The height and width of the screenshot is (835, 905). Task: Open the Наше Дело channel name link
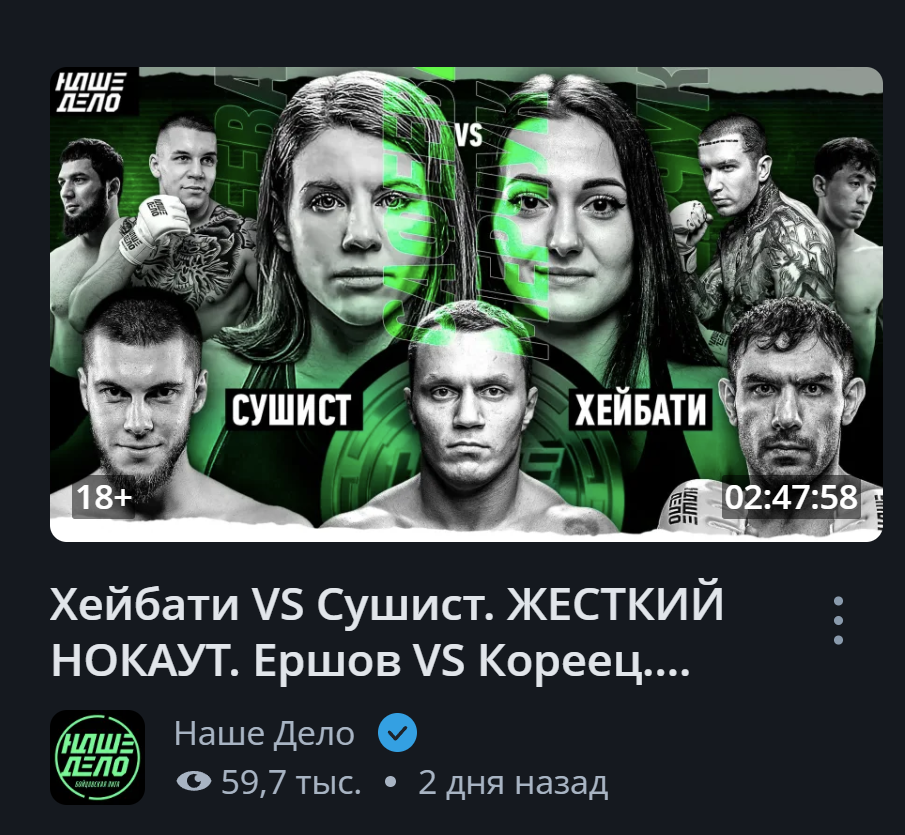pos(264,733)
